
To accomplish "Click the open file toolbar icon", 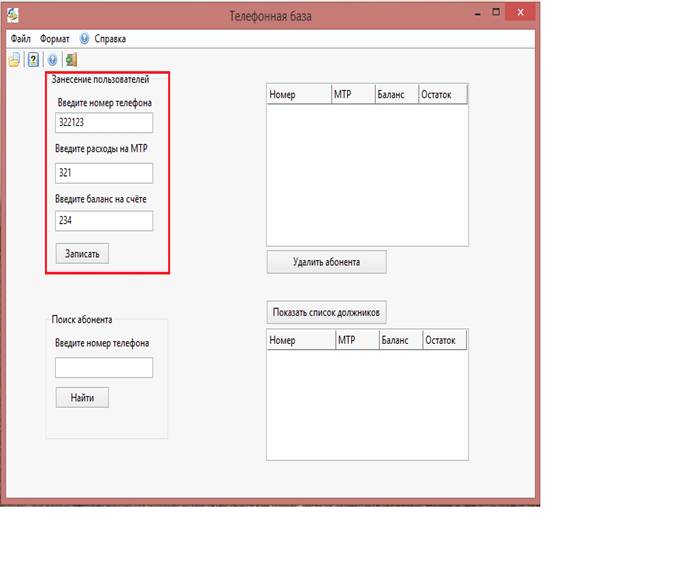I will (14, 60).
